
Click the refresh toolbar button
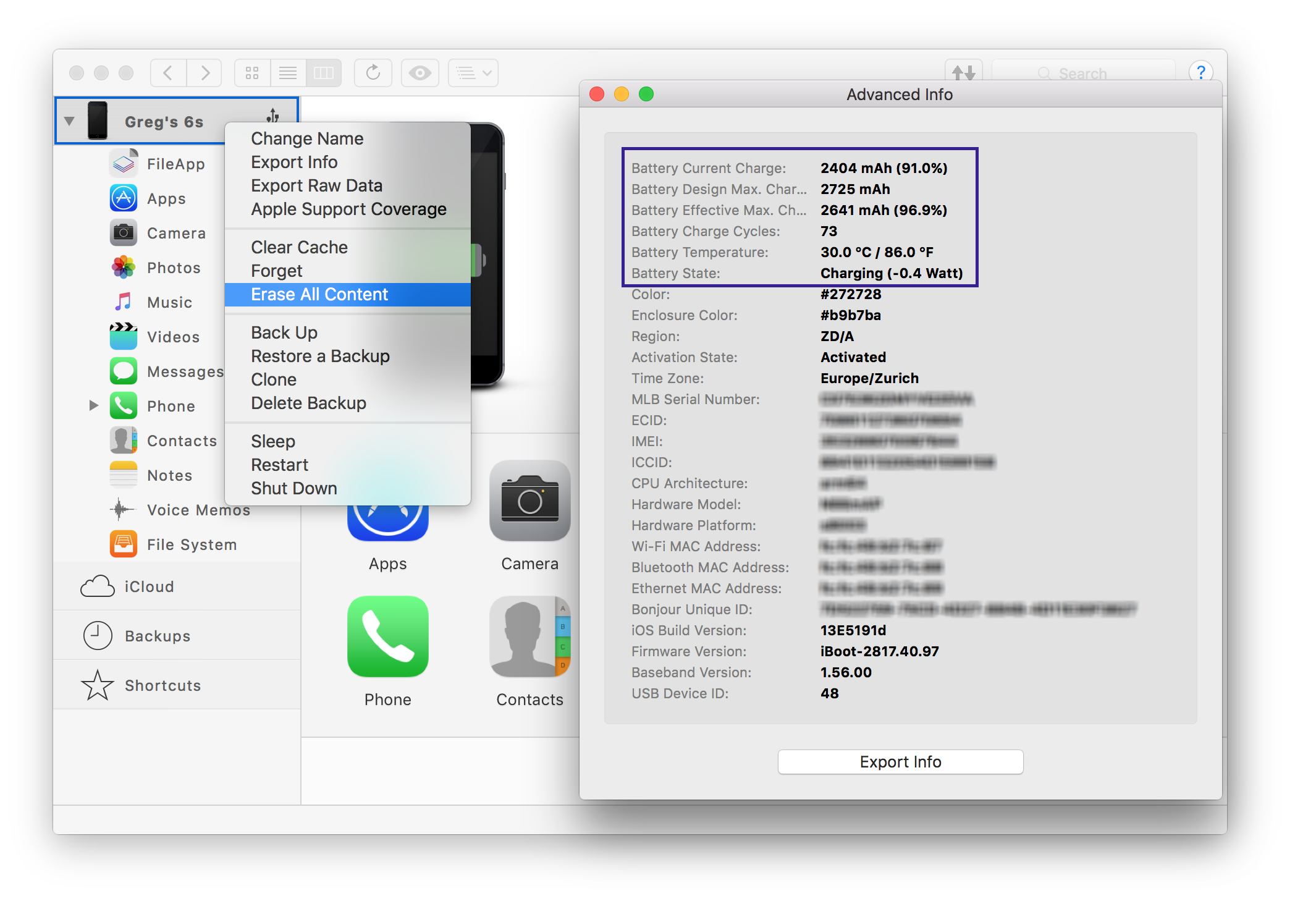pyautogui.click(x=373, y=73)
